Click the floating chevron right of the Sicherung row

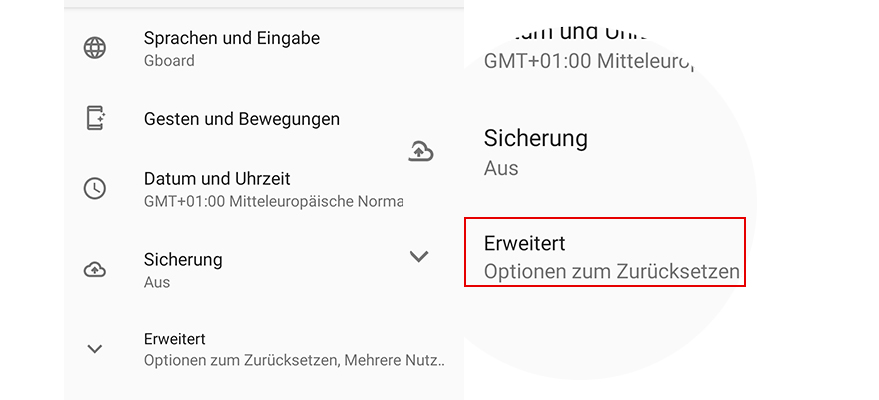tap(419, 257)
